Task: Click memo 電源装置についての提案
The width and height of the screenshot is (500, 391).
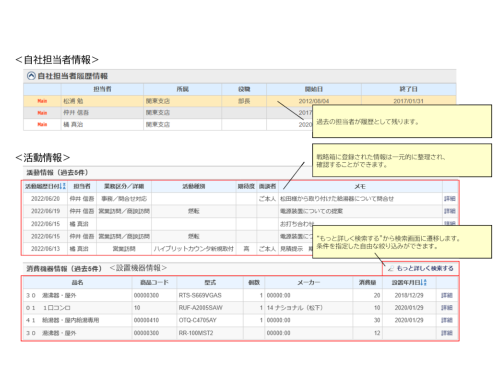Action: click(x=311, y=211)
